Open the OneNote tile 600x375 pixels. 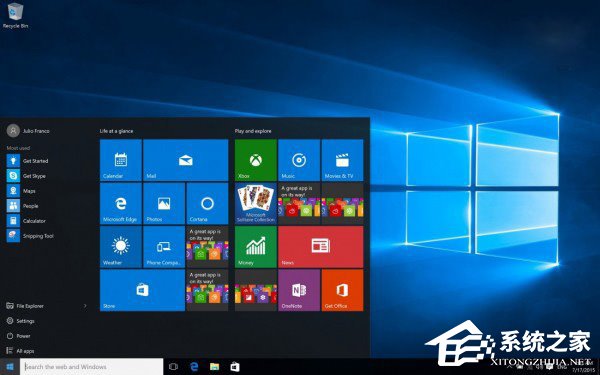299,290
